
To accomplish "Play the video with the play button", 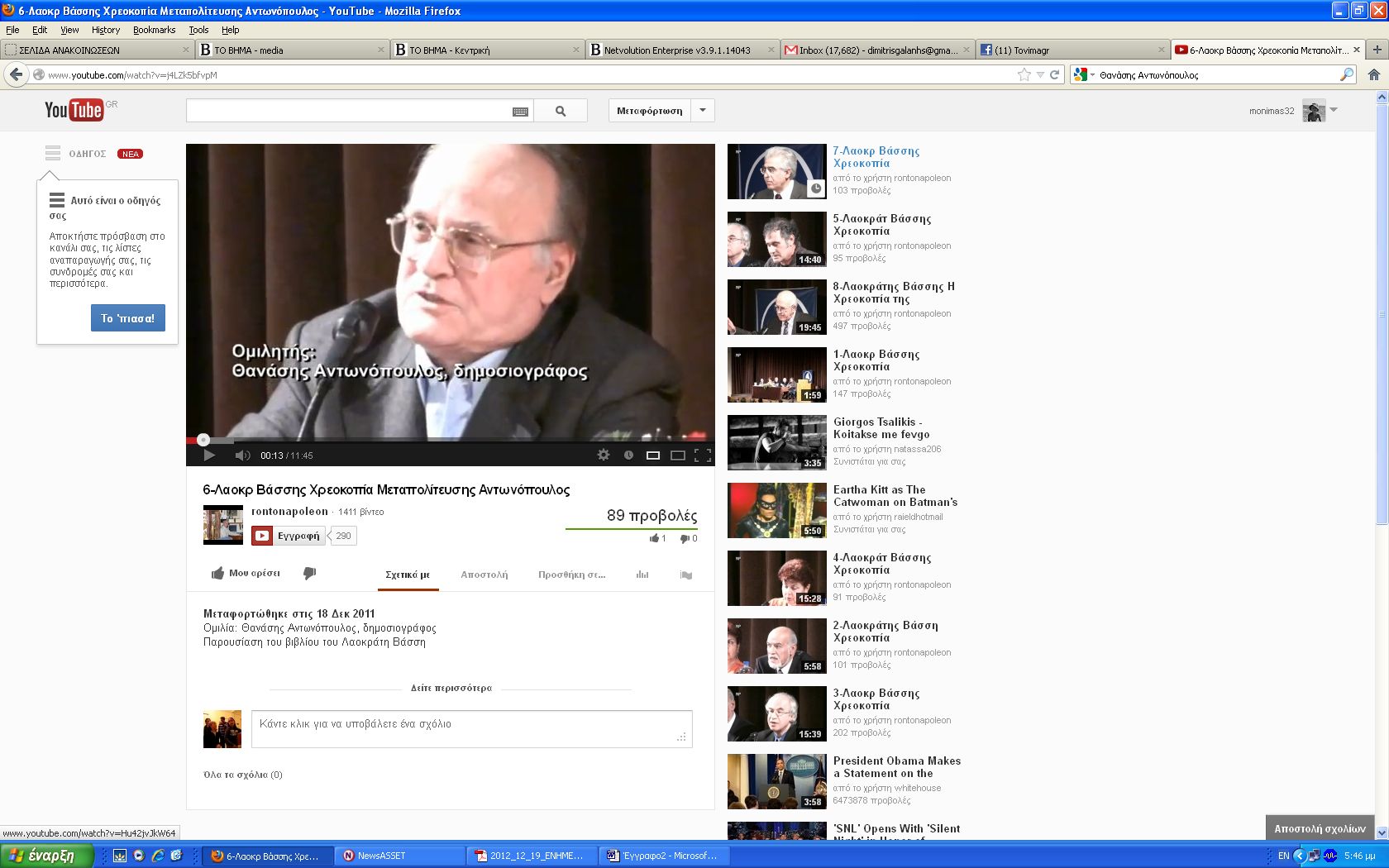I will (209, 455).
